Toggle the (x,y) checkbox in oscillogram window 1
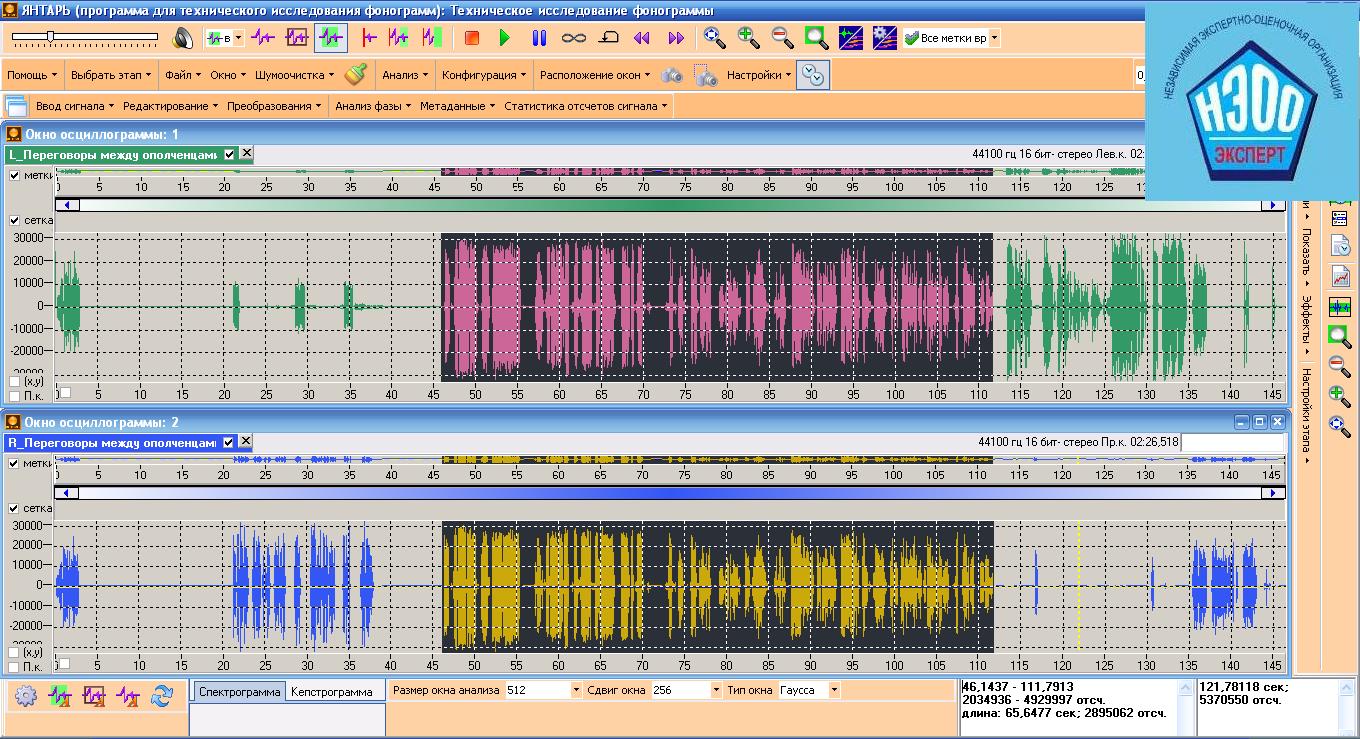The height and width of the screenshot is (739, 1360). tap(14, 381)
